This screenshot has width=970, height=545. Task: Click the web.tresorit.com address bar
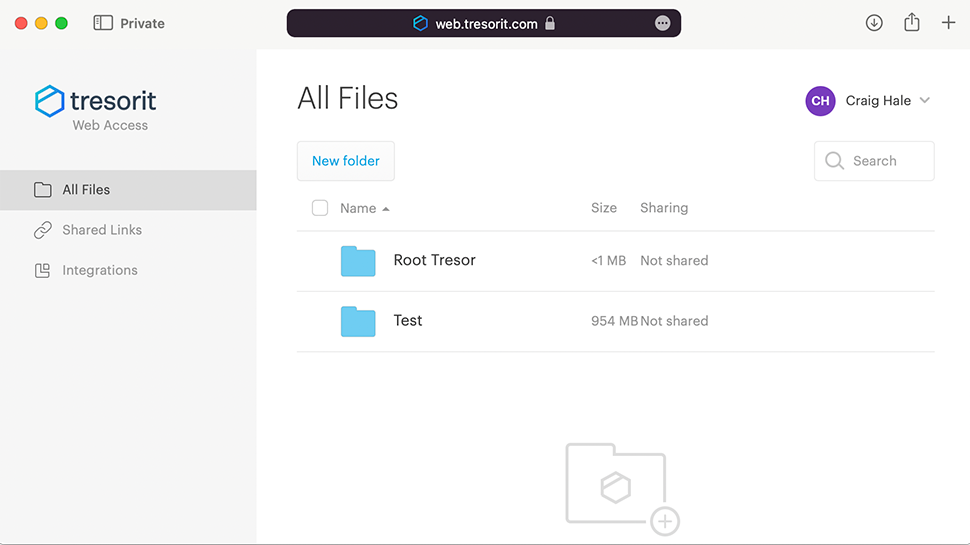coord(484,24)
